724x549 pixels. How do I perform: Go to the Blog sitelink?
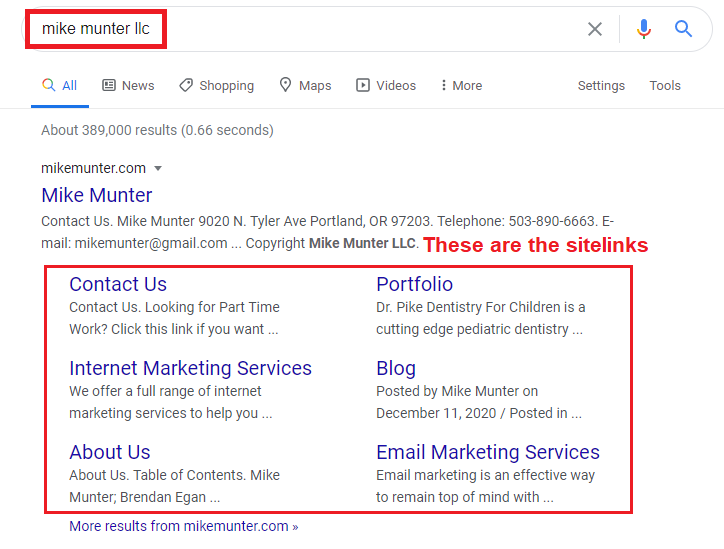pos(396,368)
